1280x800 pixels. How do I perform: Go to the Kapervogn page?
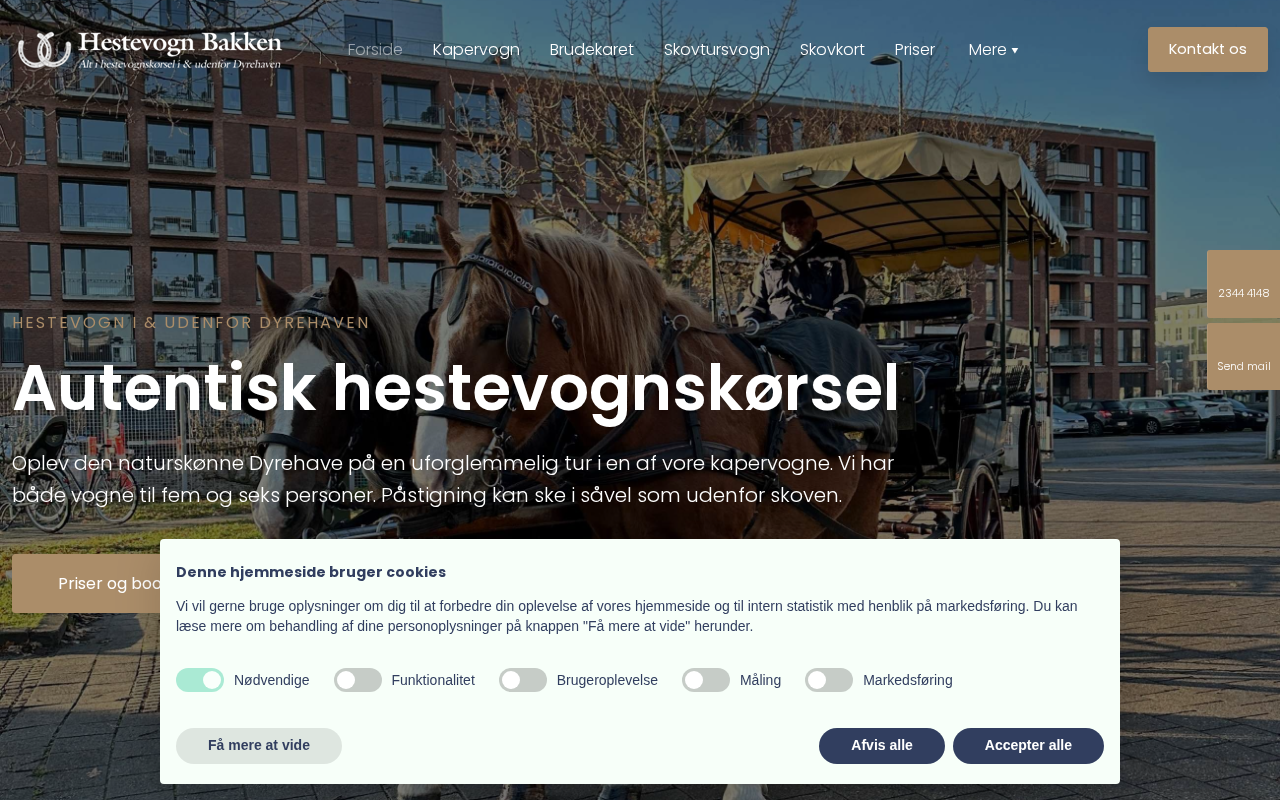476,50
